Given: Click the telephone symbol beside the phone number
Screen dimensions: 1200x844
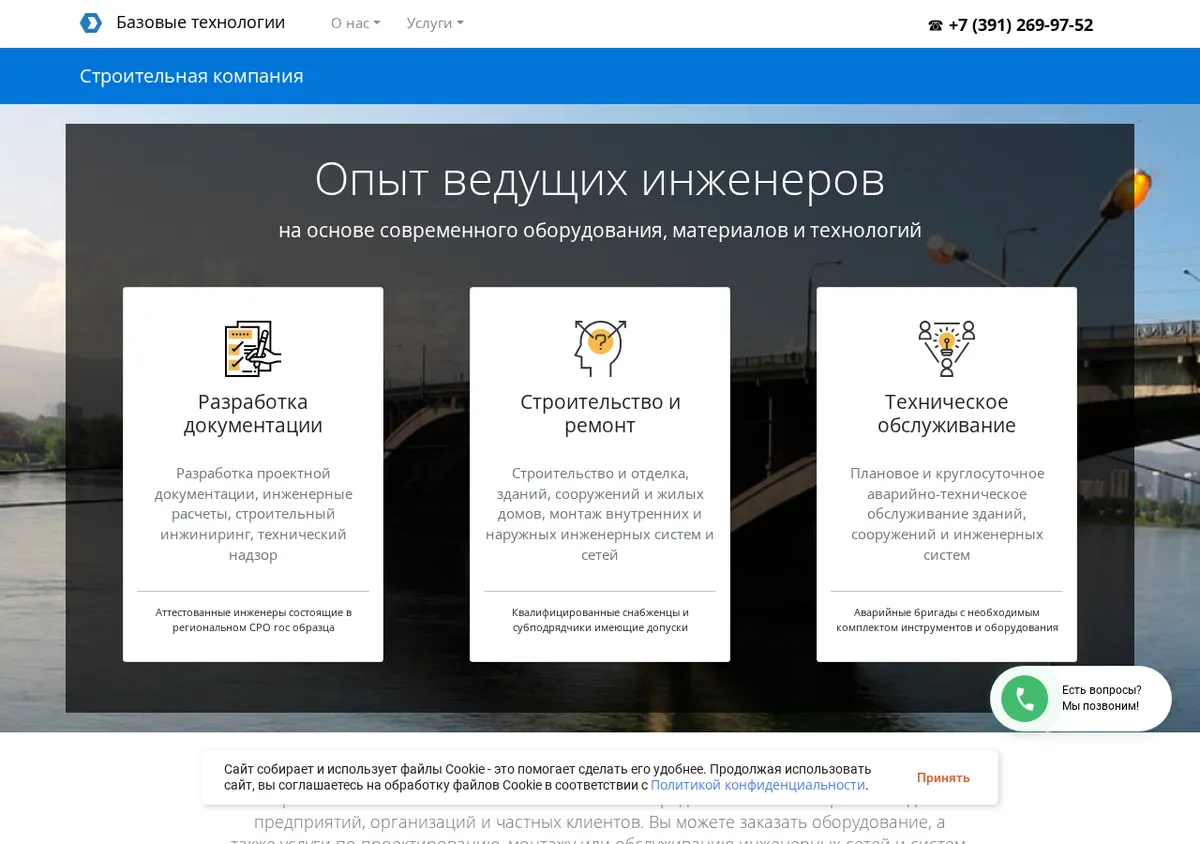Looking at the screenshot, I should tap(935, 26).
